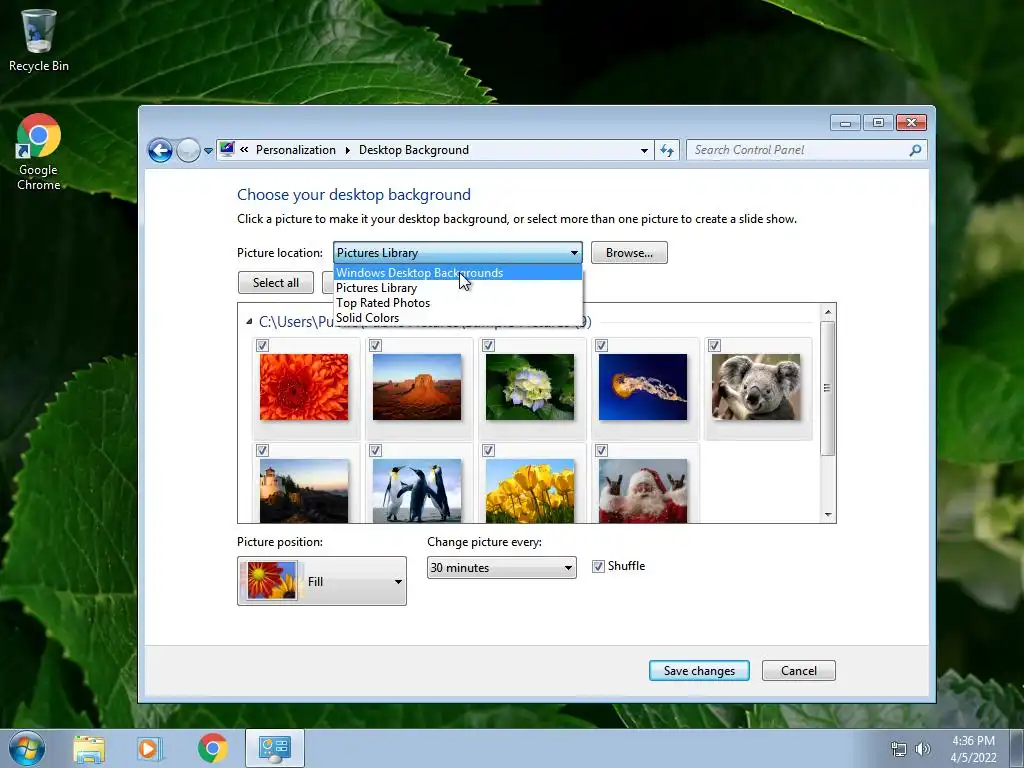This screenshot has height=768, width=1024.
Task: Click the Browse... button
Action: click(629, 253)
